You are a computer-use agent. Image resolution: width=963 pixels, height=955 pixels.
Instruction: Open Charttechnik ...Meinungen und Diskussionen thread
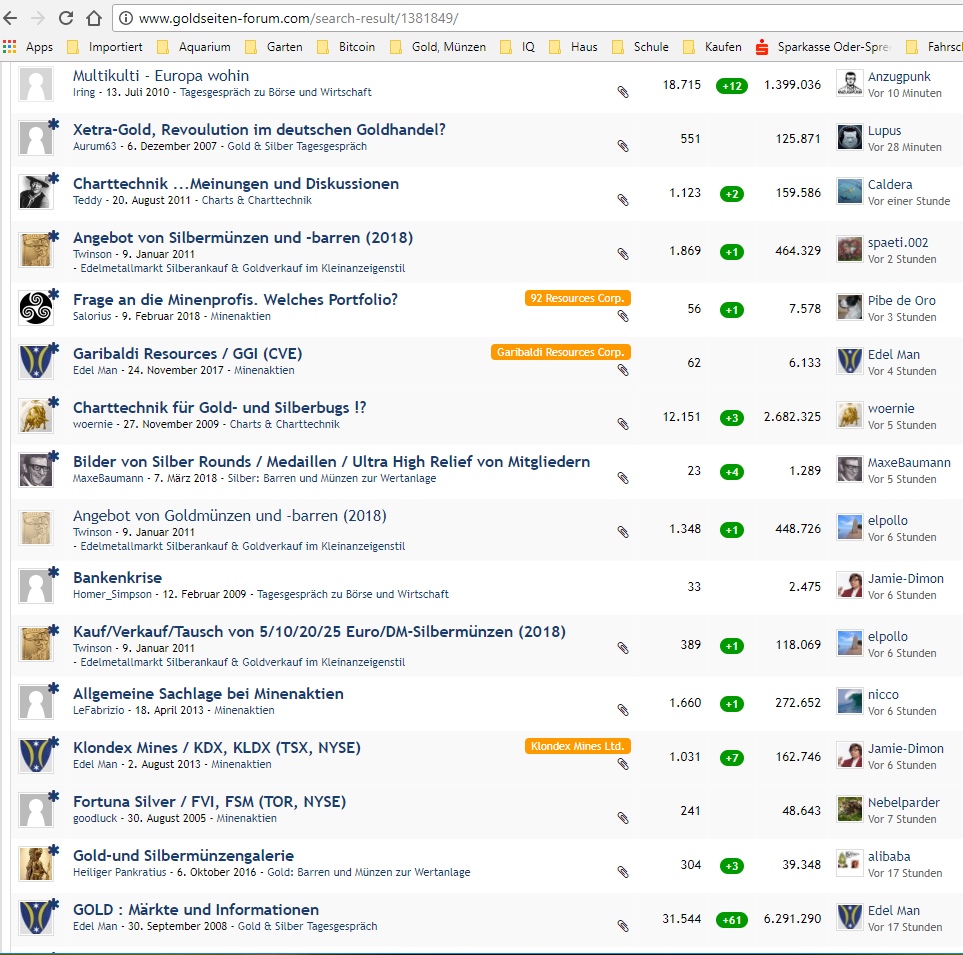point(236,184)
